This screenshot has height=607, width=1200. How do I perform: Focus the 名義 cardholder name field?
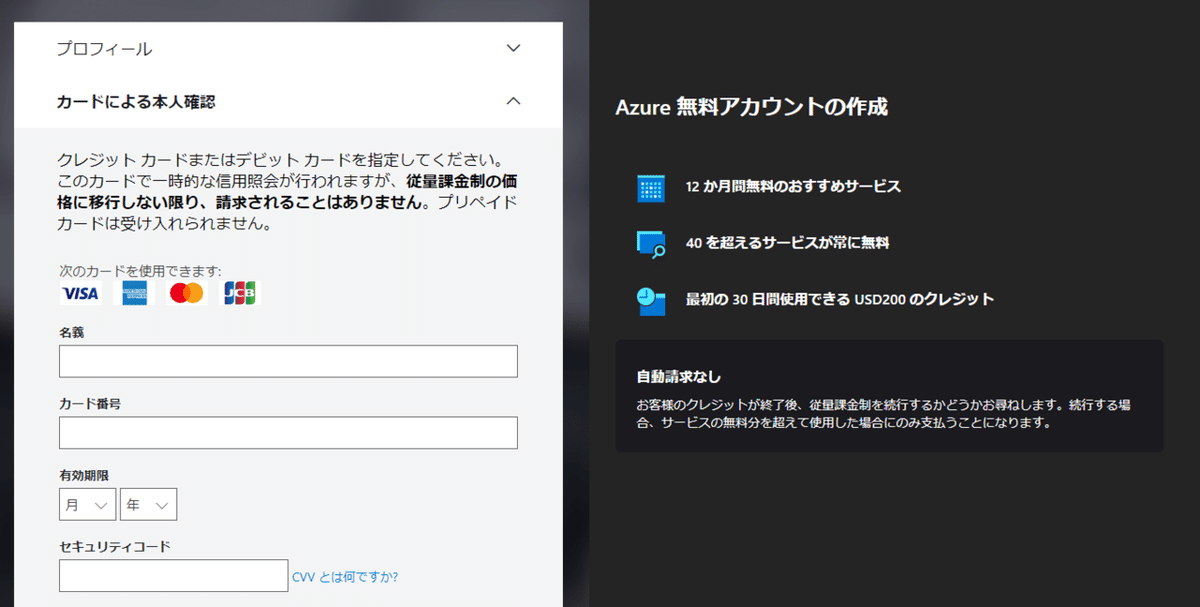(288, 361)
